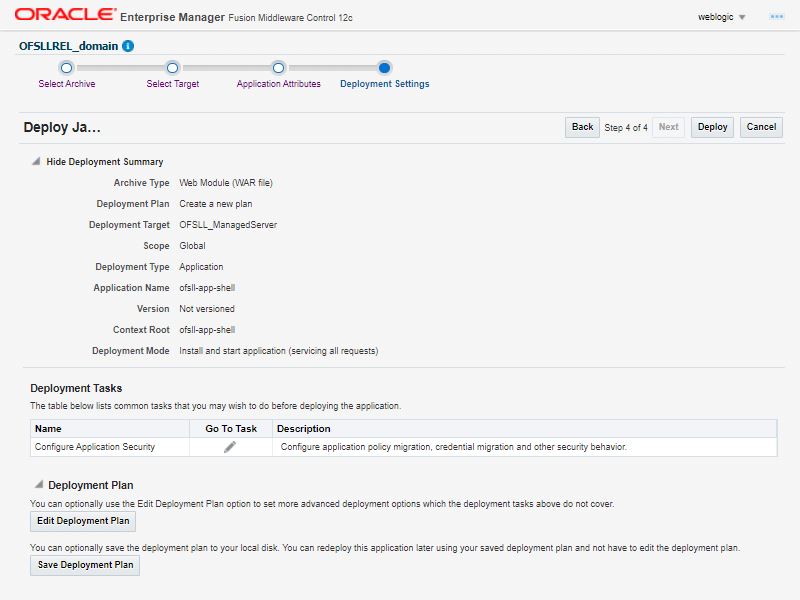800x600 pixels.
Task: Click the Name column header
Action: (110, 429)
